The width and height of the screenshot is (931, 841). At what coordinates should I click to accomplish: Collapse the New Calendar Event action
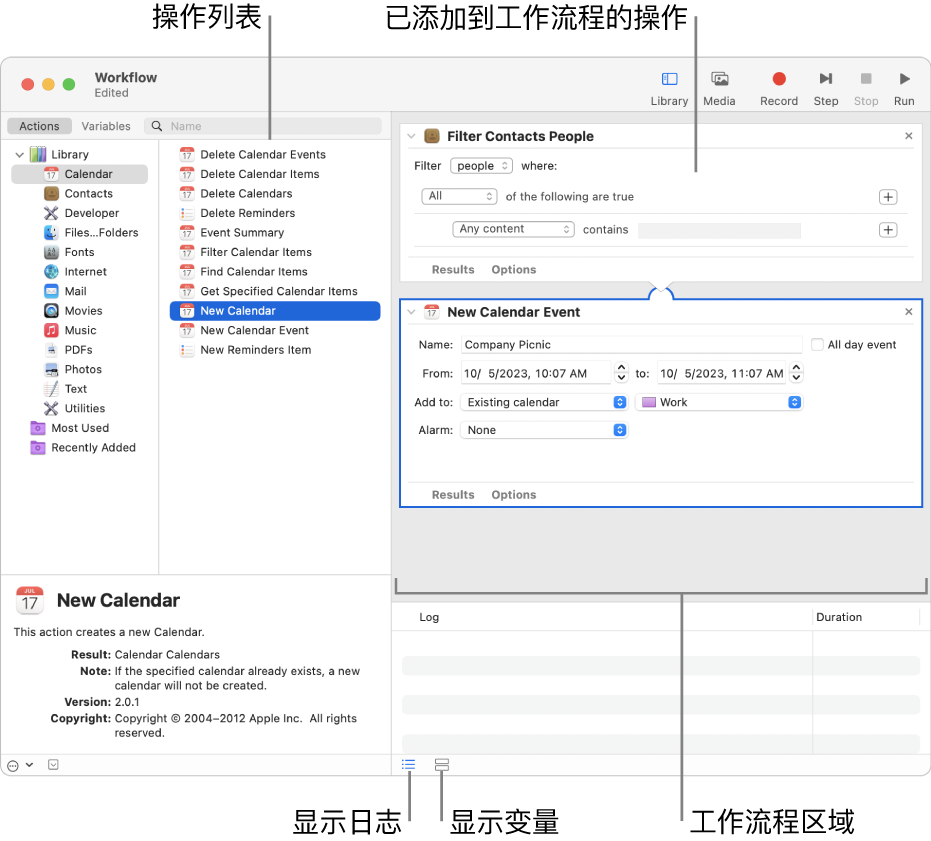(x=411, y=312)
